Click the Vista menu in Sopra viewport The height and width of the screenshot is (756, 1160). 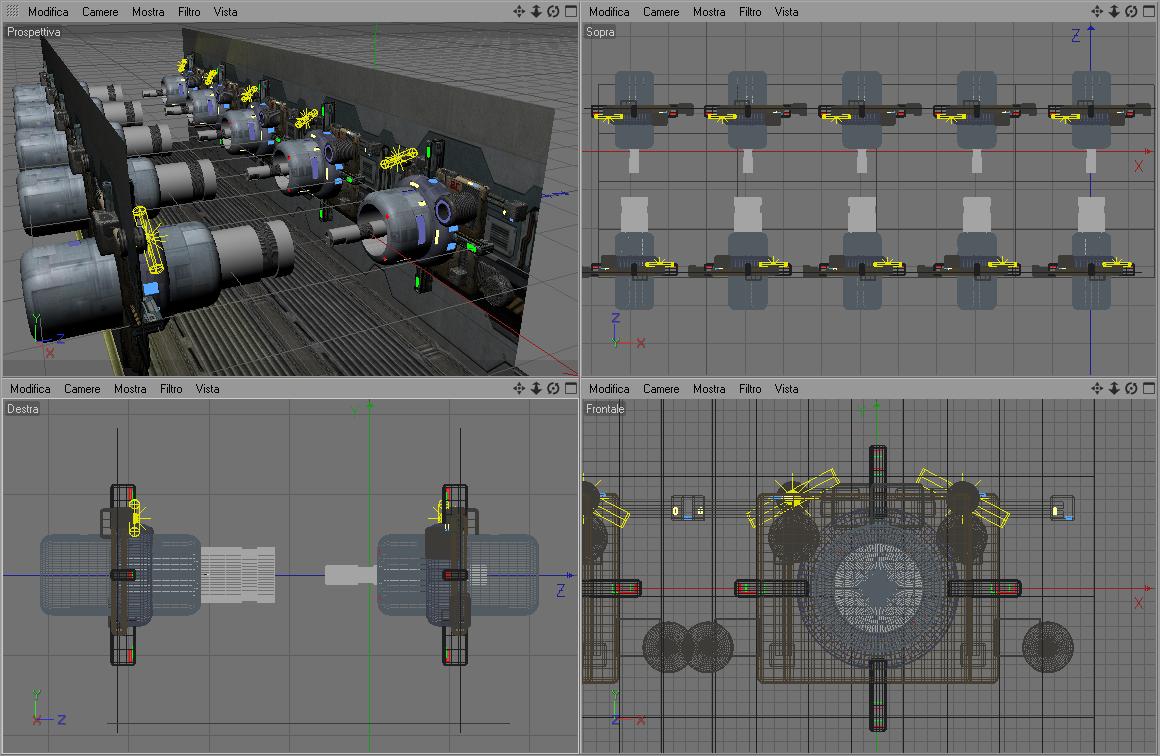click(x=786, y=12)
